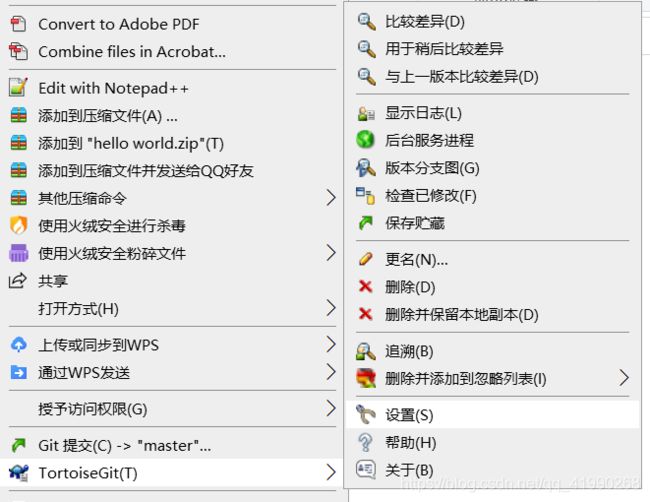Click the Notepad++ icon beside Edit with Notepad++
This screenshot has width=650, height=502.
(18, 87)
